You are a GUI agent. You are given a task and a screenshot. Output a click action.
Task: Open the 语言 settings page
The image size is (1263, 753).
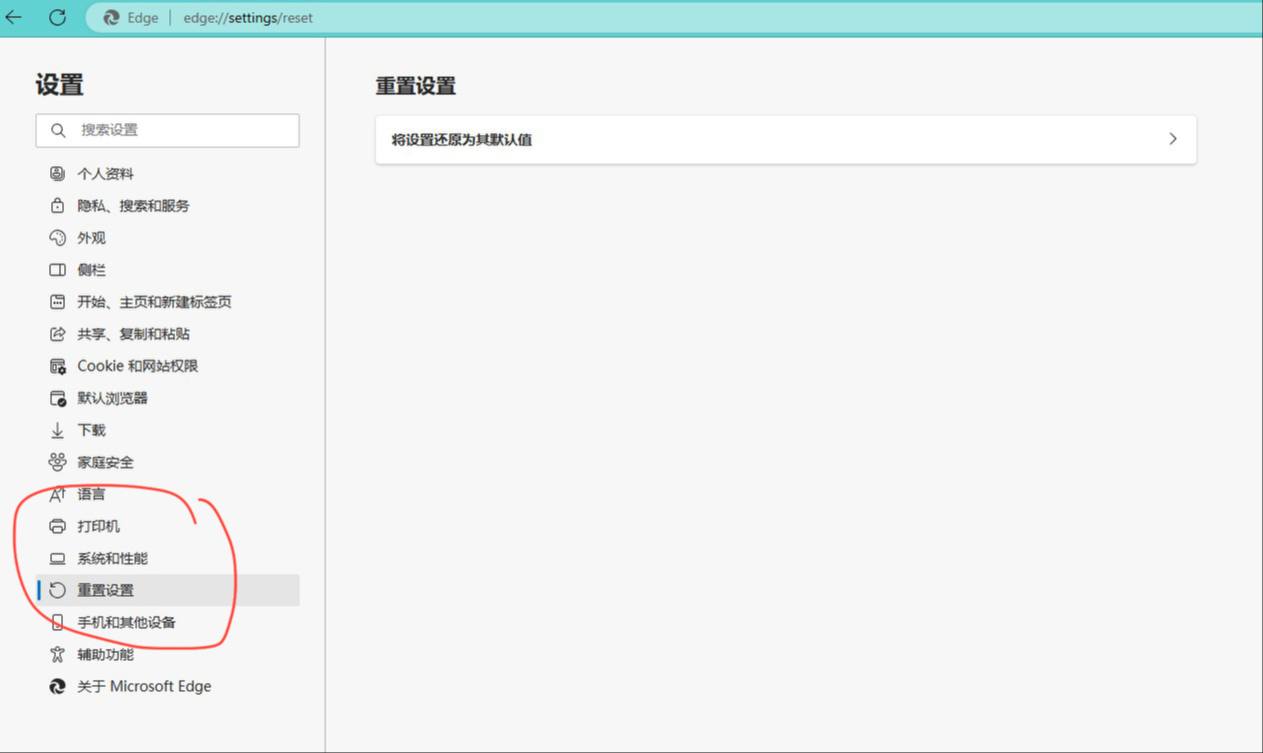tap(91, 494)
